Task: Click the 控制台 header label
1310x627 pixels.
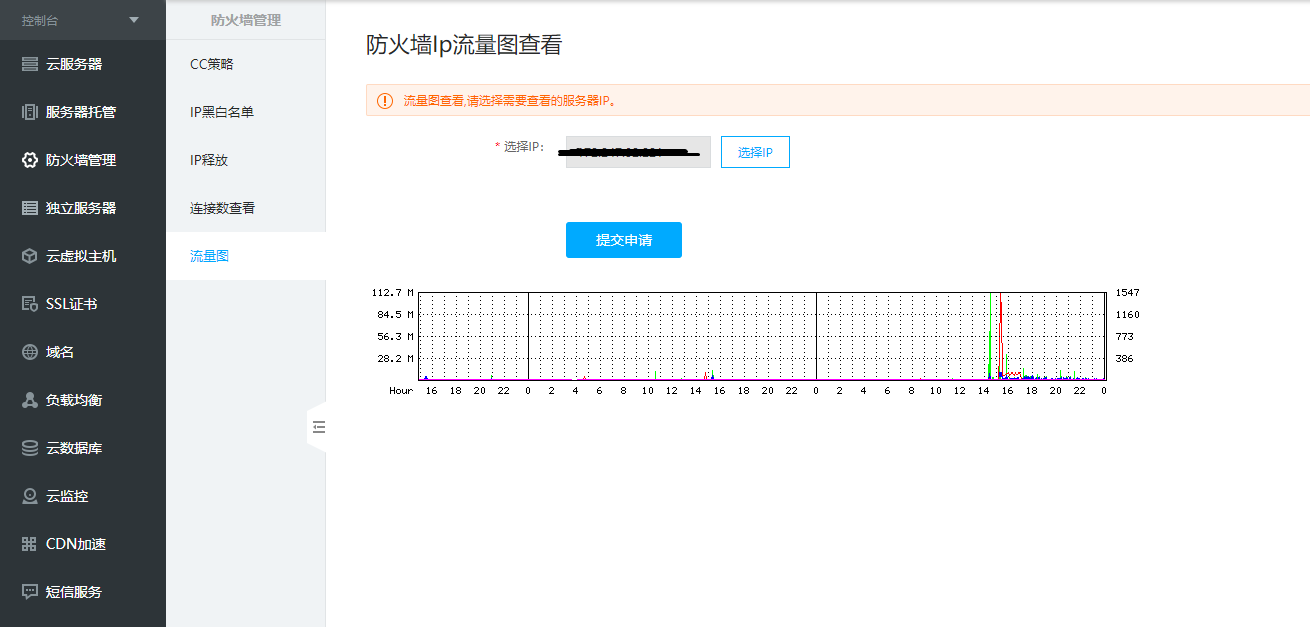Action: point(40,20)
